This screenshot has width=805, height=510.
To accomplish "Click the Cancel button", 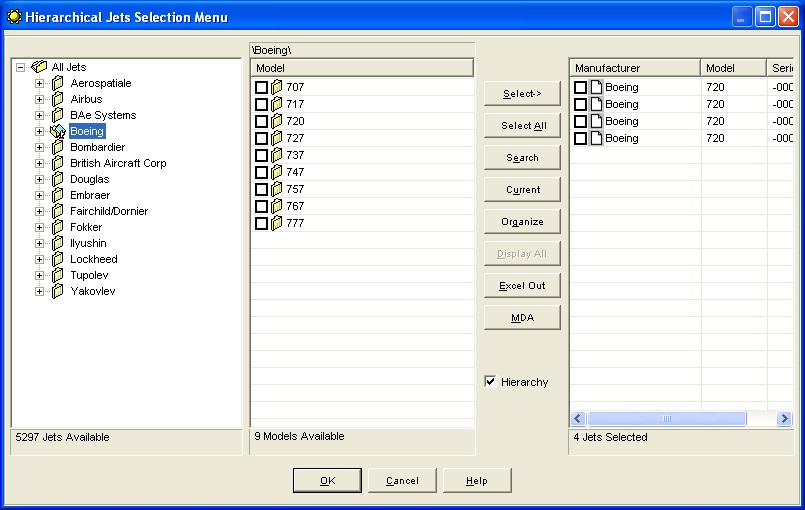I will pos(402,481).
